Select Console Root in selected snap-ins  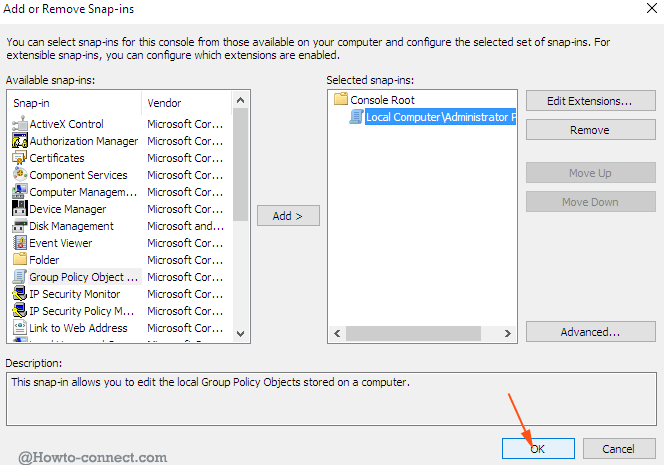tap(382, 100)
